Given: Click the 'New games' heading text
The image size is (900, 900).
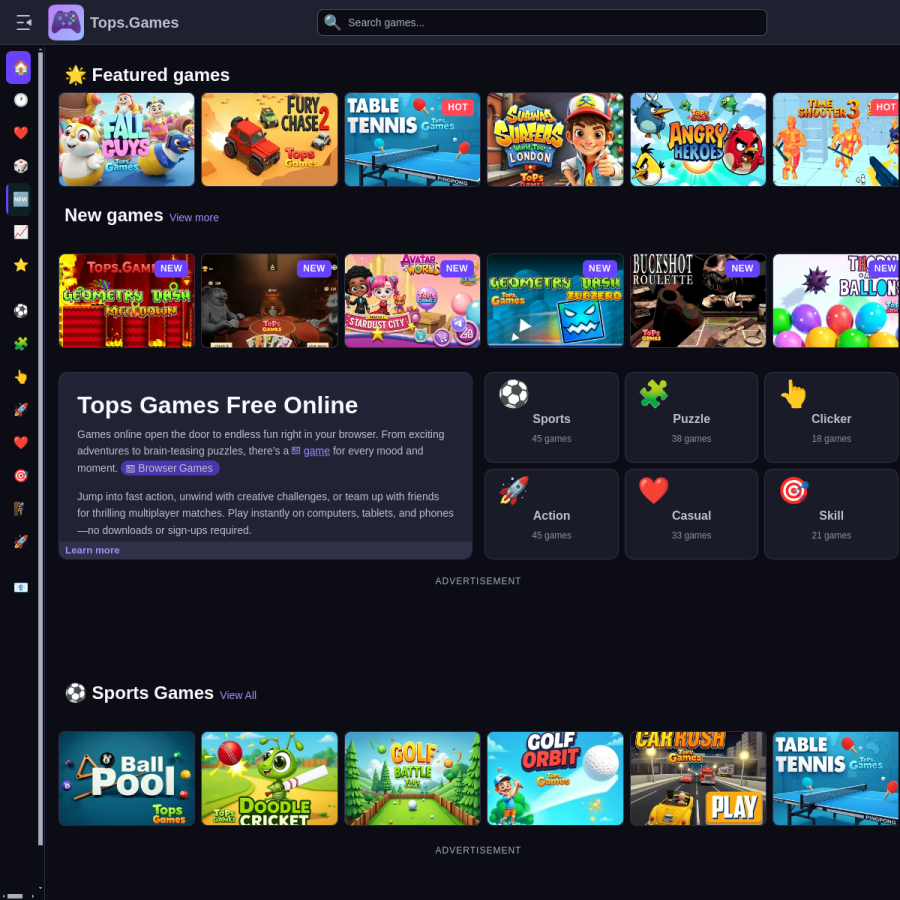Looking at the screenshot, I should pos(114,215).
